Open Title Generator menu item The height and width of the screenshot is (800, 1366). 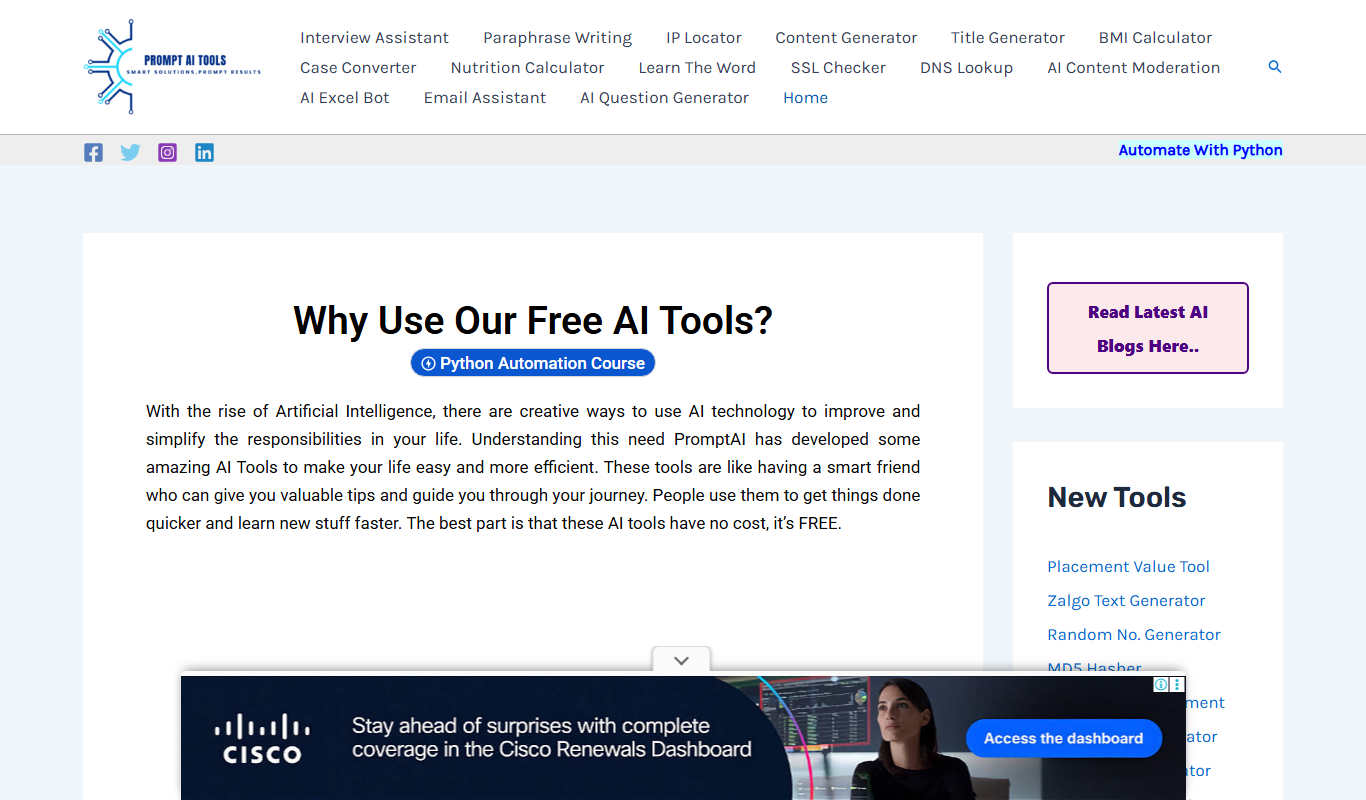pos(1008,38)
